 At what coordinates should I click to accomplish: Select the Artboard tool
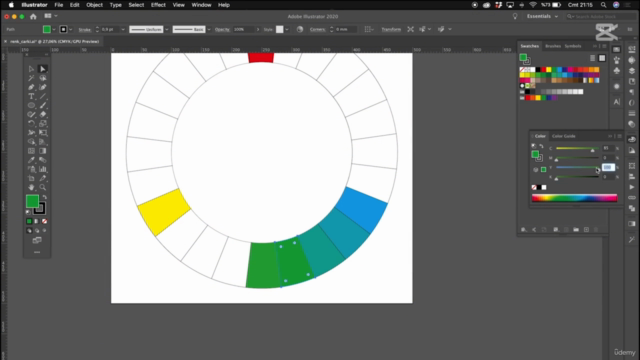(x=31, y=178)
